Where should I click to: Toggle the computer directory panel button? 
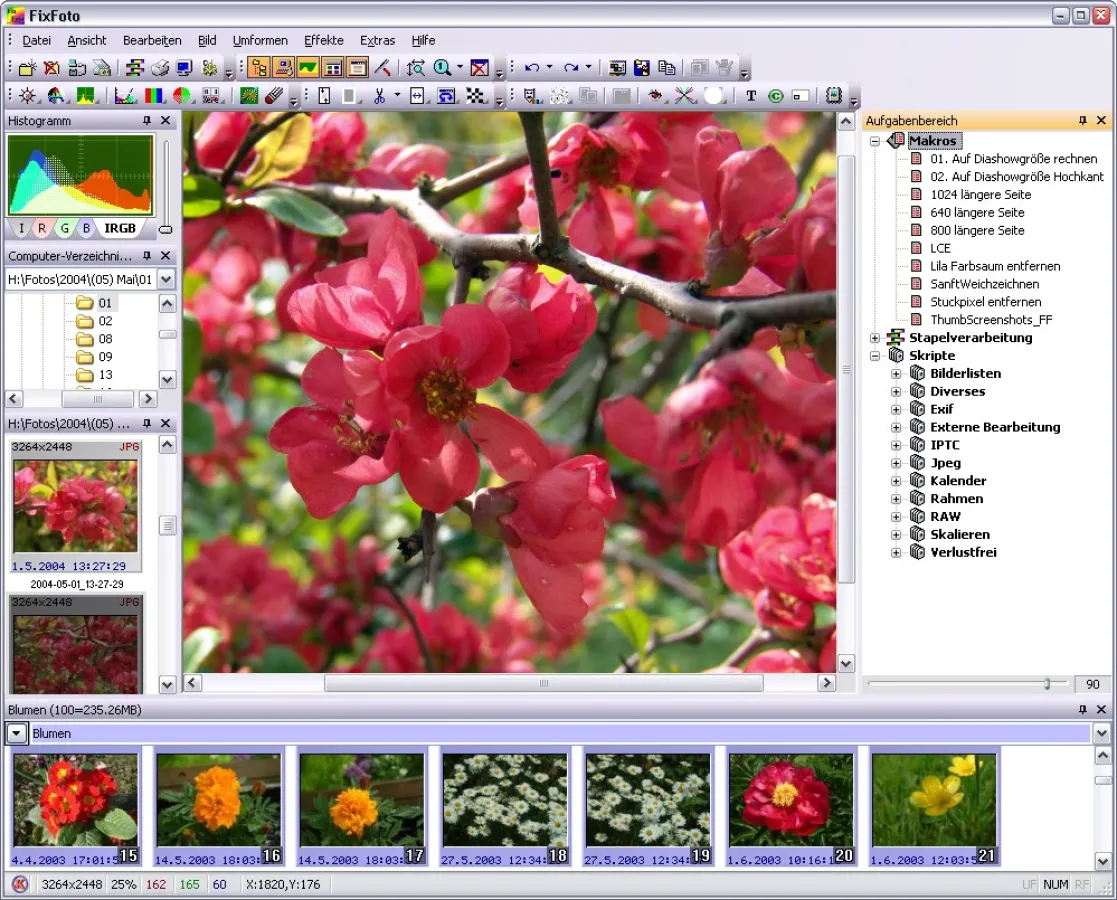pos(284,68)
